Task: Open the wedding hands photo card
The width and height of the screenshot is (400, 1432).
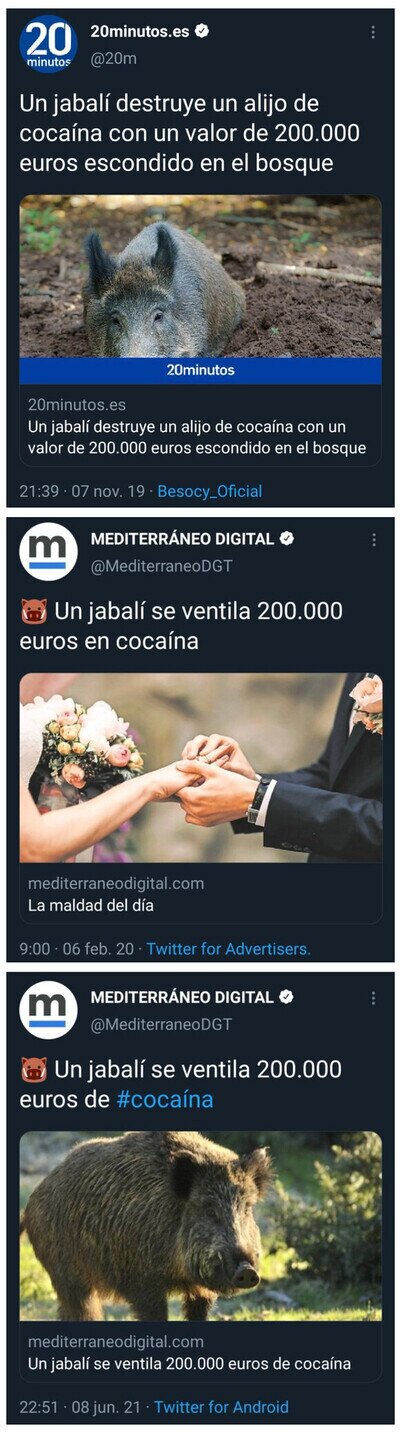Action: click(x=200, y=768)
